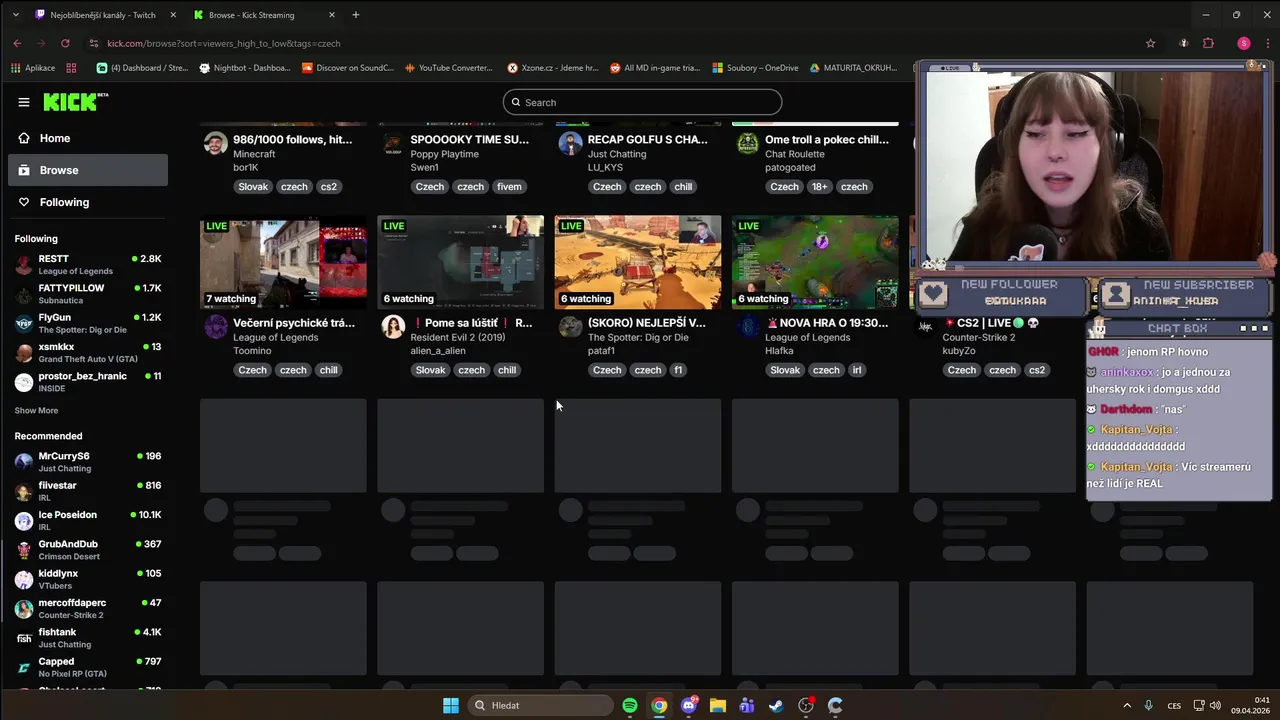The image size is (1280, 720).
Task: Click xsmkkx avatar in sidebar
Action: (24, 353)
